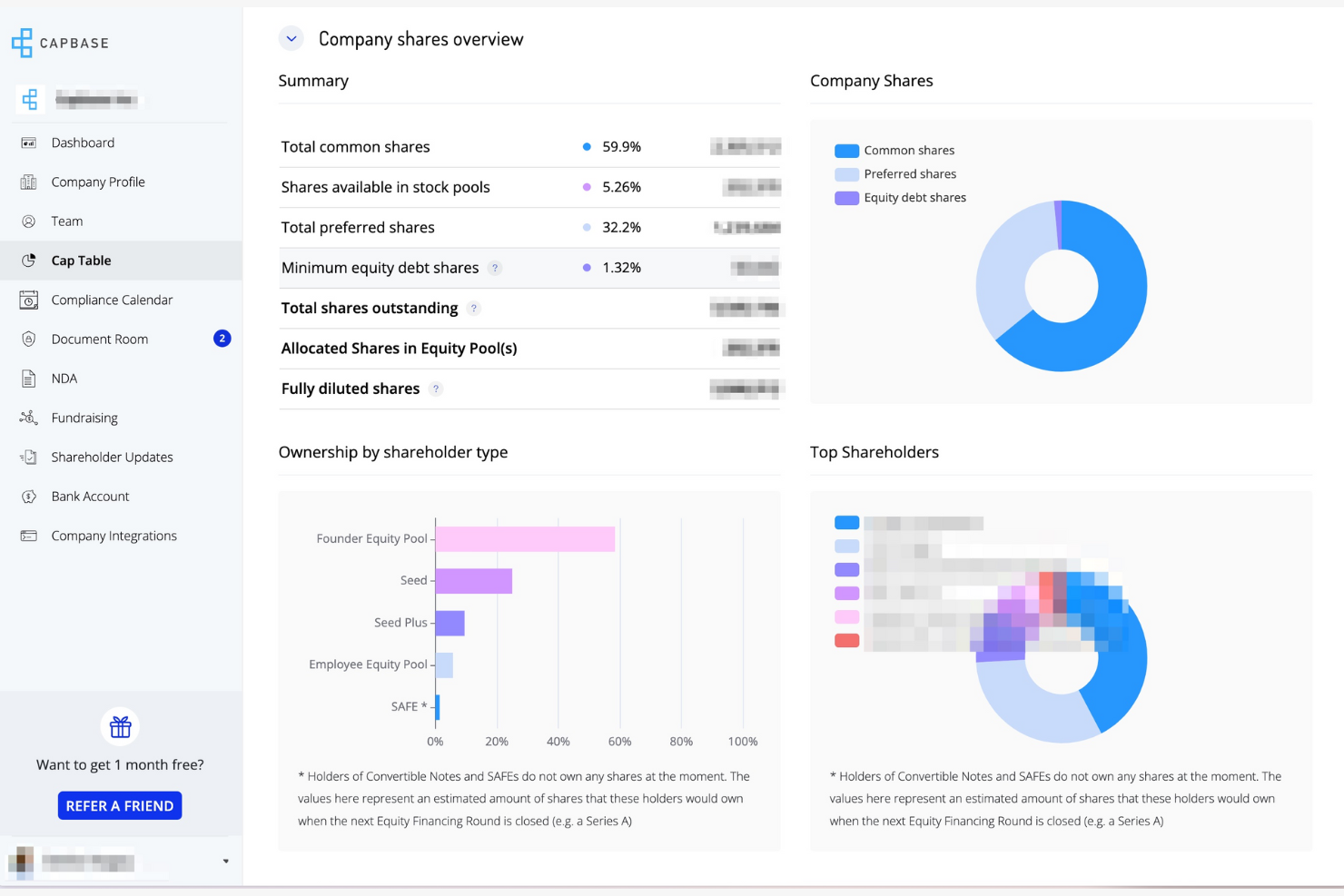Select the Fundraising sidebar icon
Viewport: 1344px width, 896px height.
pos(28,418)
